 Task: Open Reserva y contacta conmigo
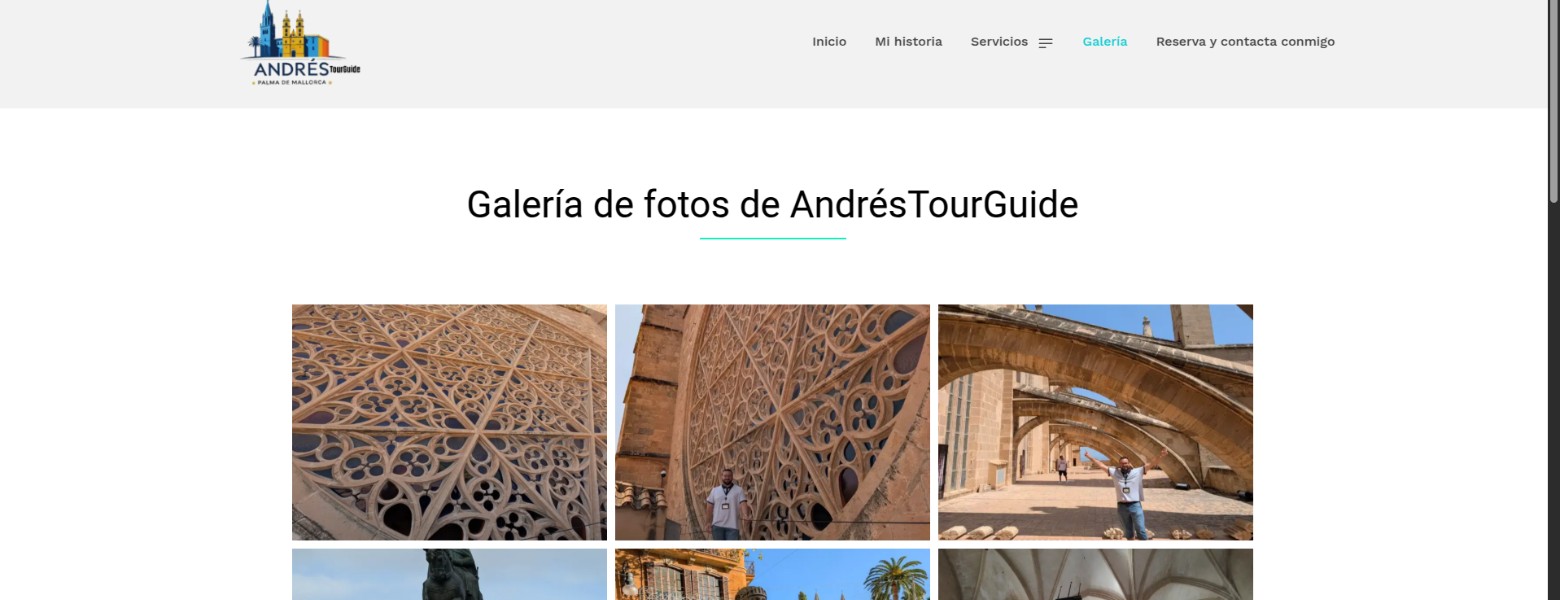click(x=1245, y=42)
